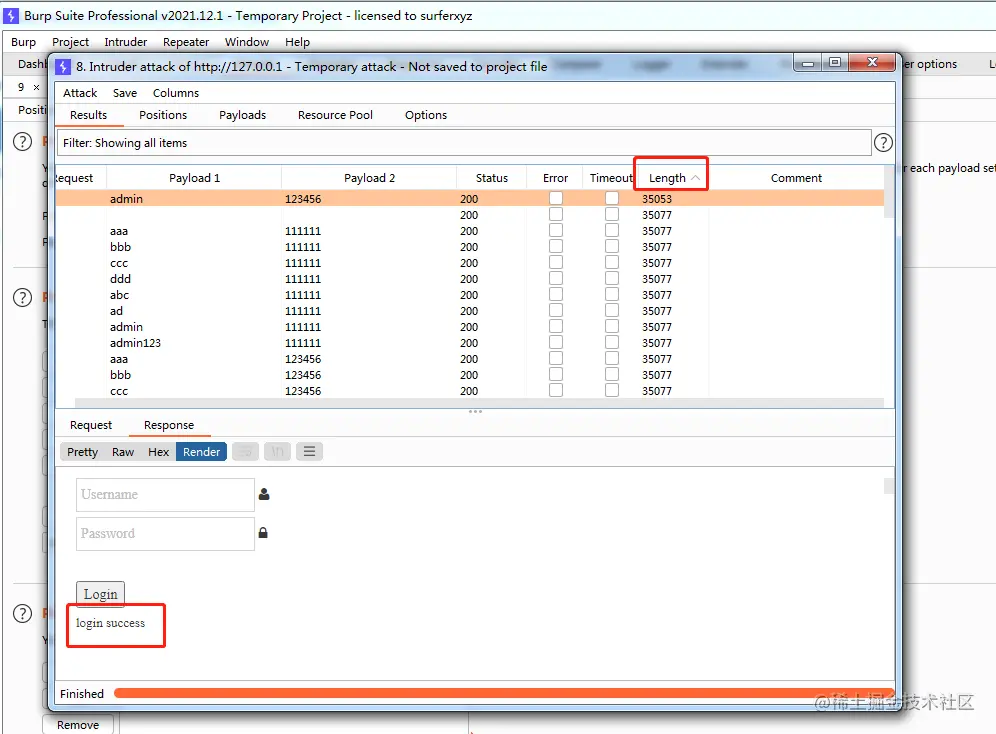Switch response view to Raw

(123, 451)
